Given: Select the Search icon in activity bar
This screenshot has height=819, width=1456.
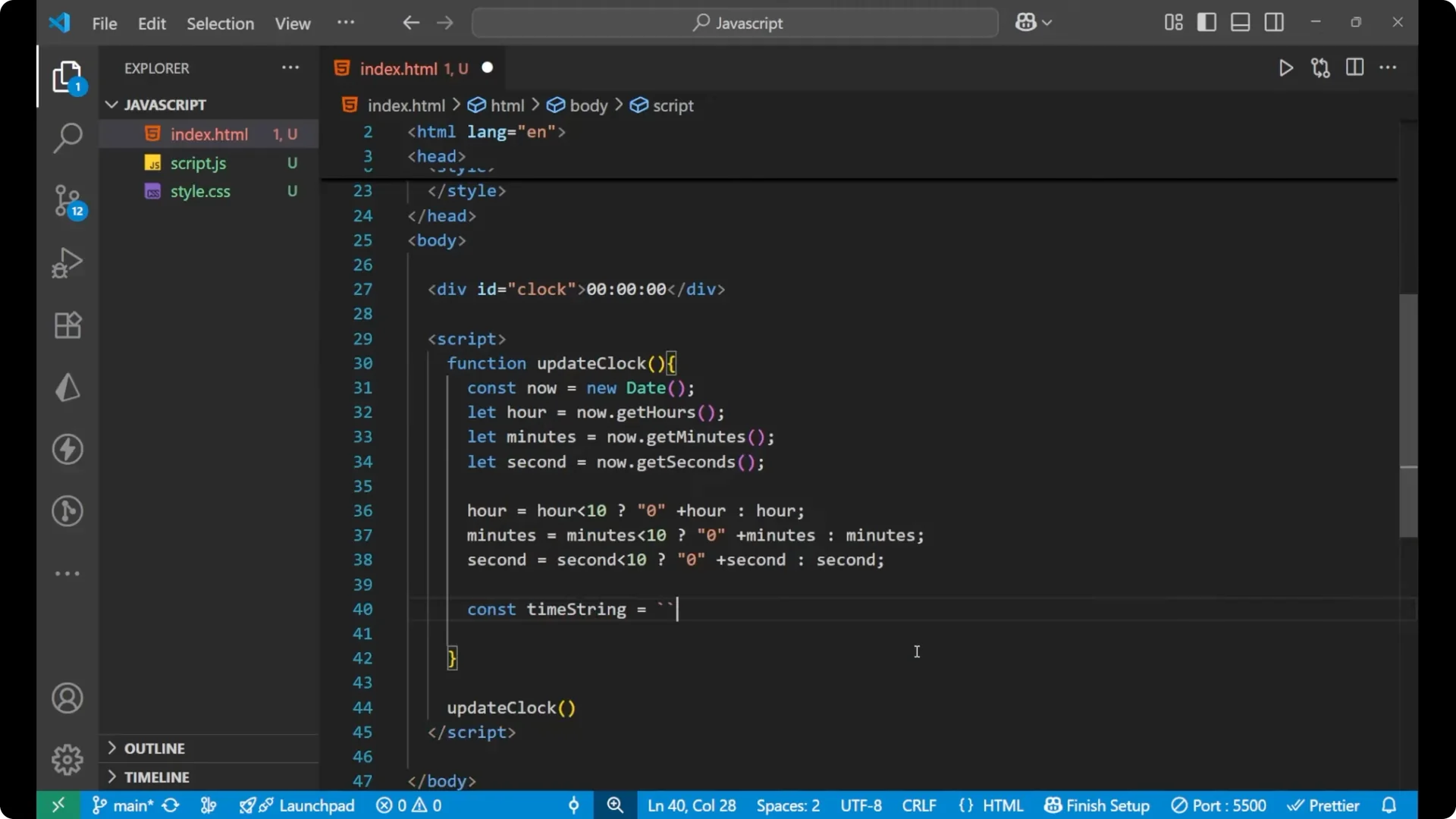Looking at the screenshot, I should point(67,138).
